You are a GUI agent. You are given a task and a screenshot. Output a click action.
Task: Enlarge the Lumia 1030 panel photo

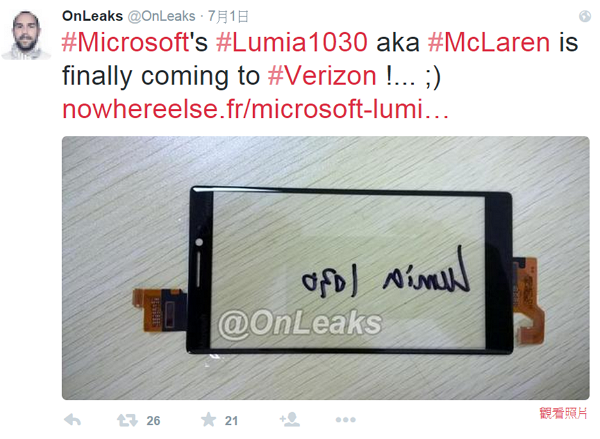point(326,268)
